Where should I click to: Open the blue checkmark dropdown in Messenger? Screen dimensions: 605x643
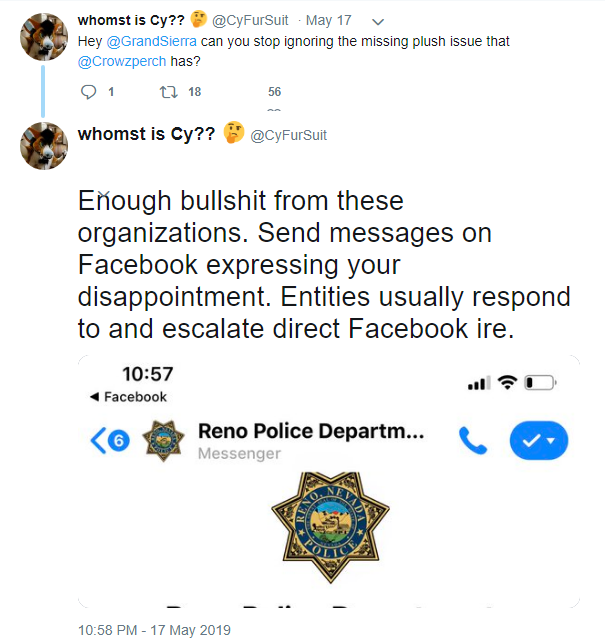[x=538, y=440]
